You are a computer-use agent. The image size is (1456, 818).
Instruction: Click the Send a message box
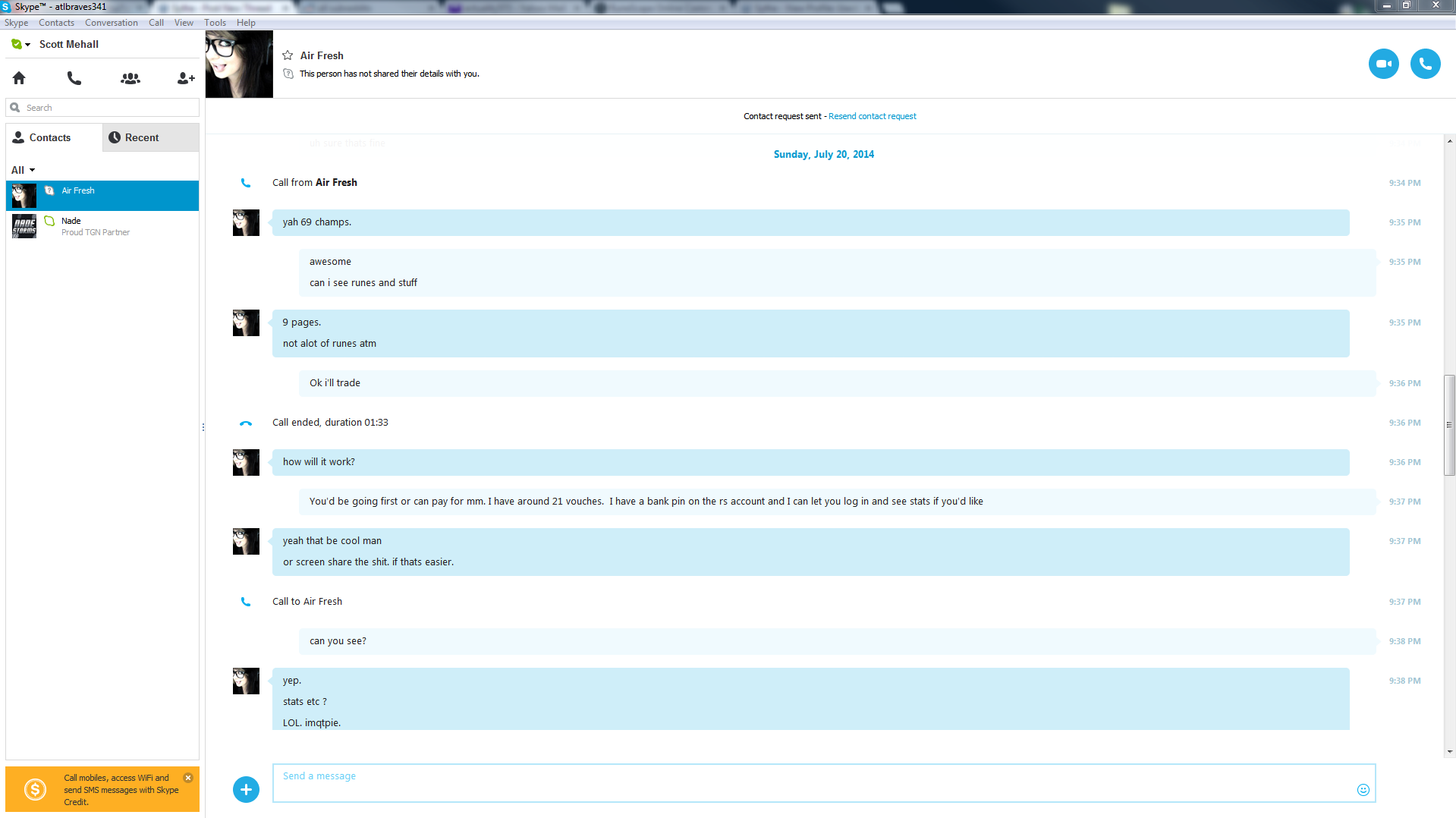point(824,783)
